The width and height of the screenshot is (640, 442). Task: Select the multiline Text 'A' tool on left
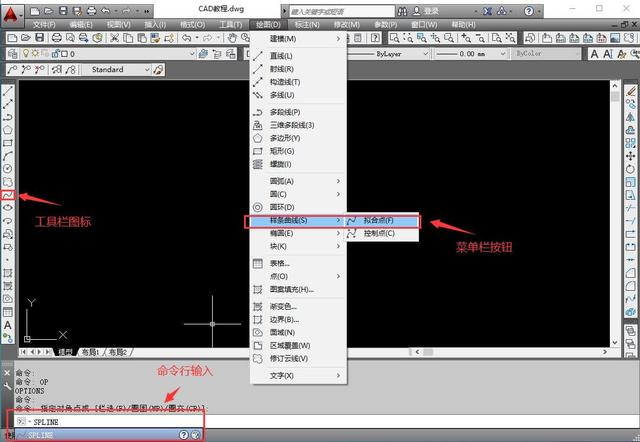8,325
